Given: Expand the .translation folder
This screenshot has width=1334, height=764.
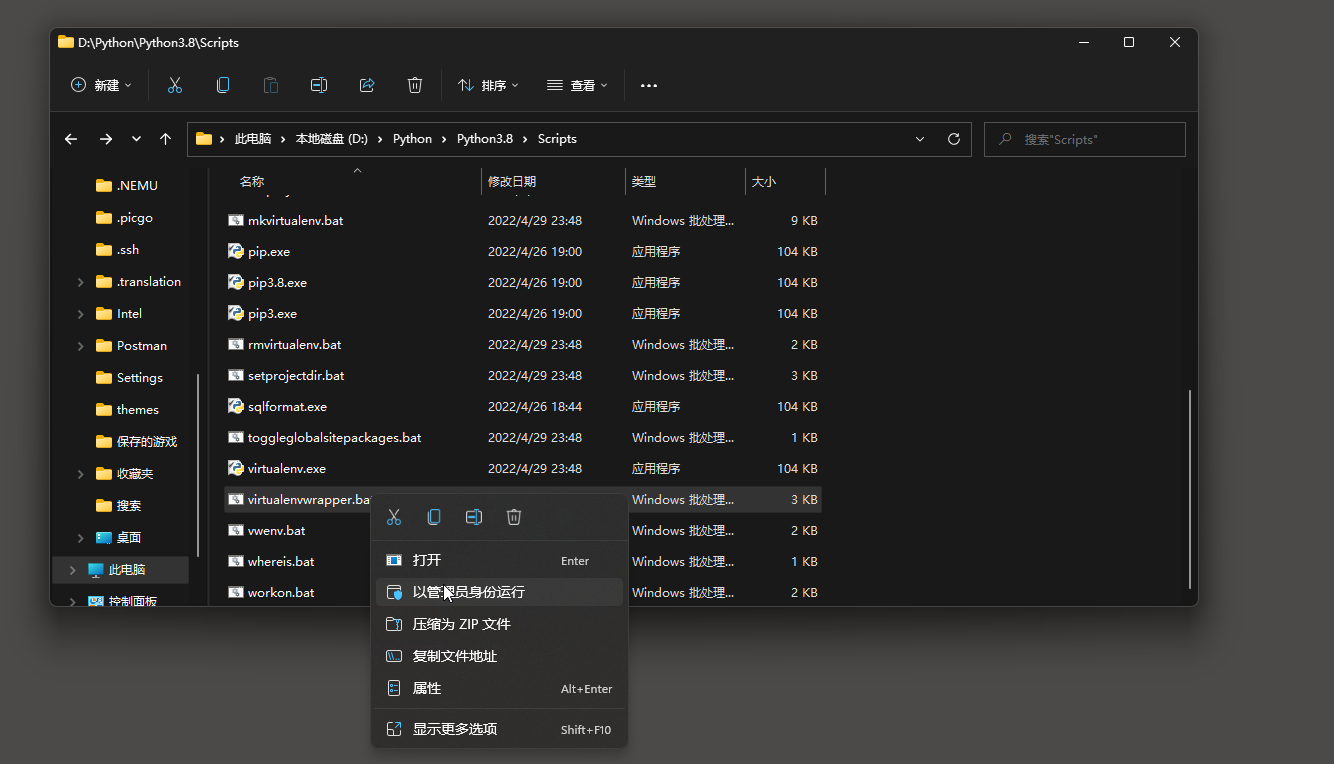Looking at the screenshot, I should click(81, 282).
